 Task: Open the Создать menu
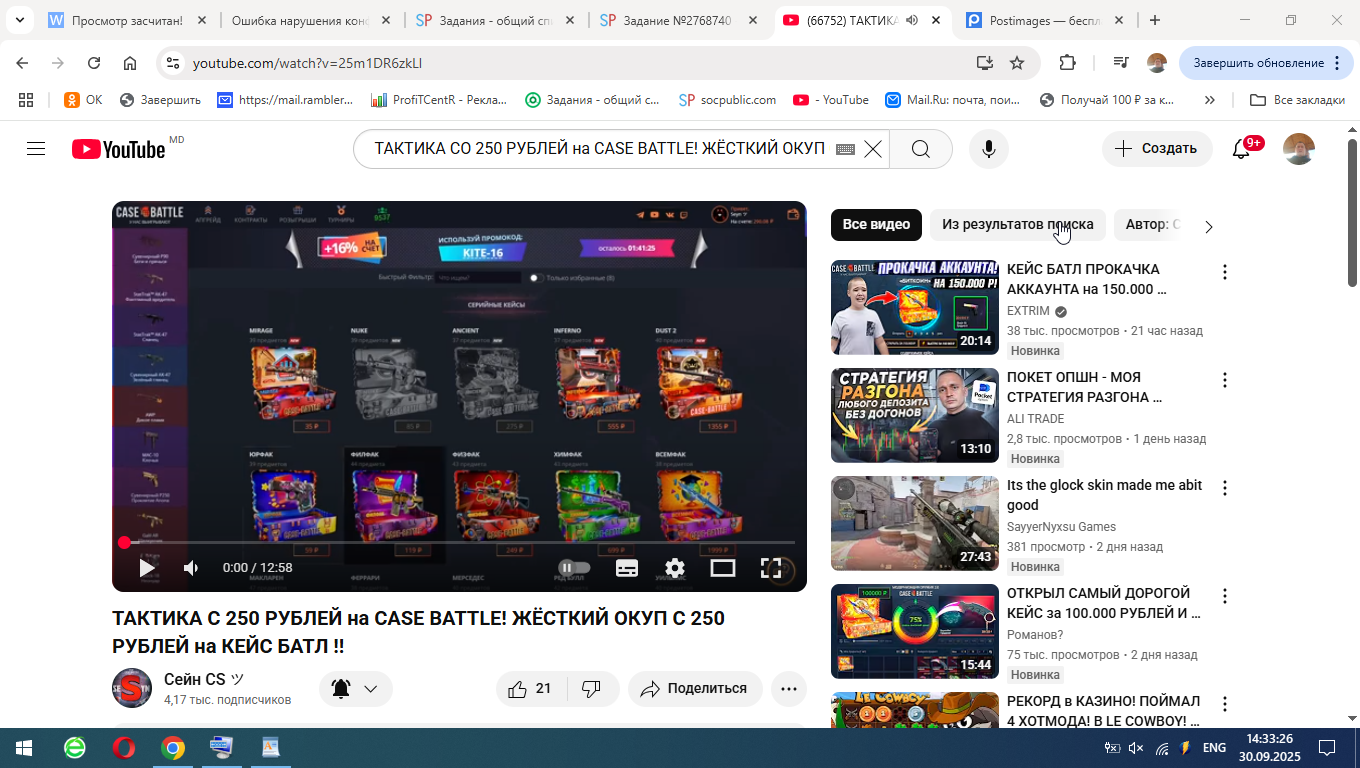coord(1157,149)
